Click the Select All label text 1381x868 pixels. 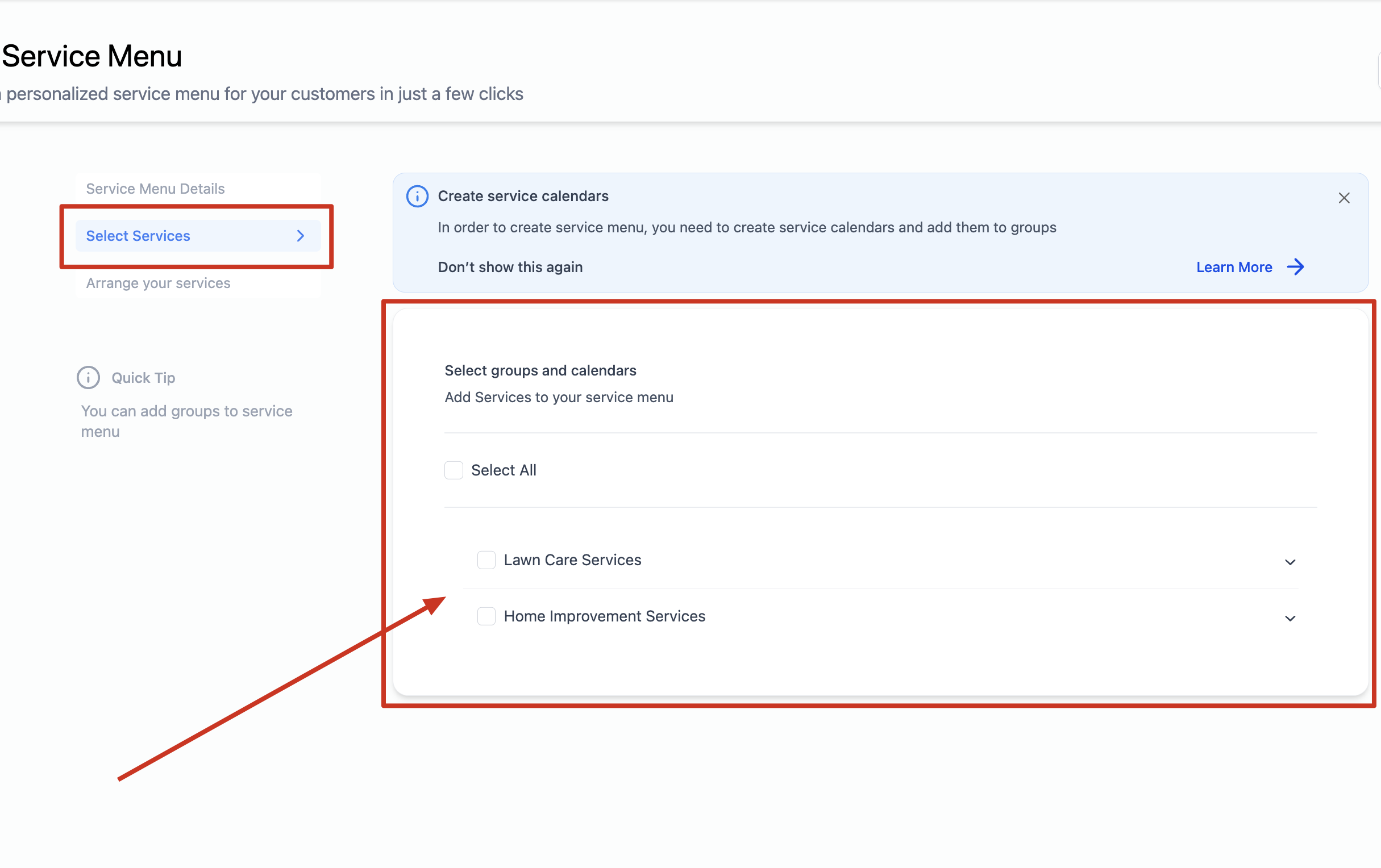[504, 470]
